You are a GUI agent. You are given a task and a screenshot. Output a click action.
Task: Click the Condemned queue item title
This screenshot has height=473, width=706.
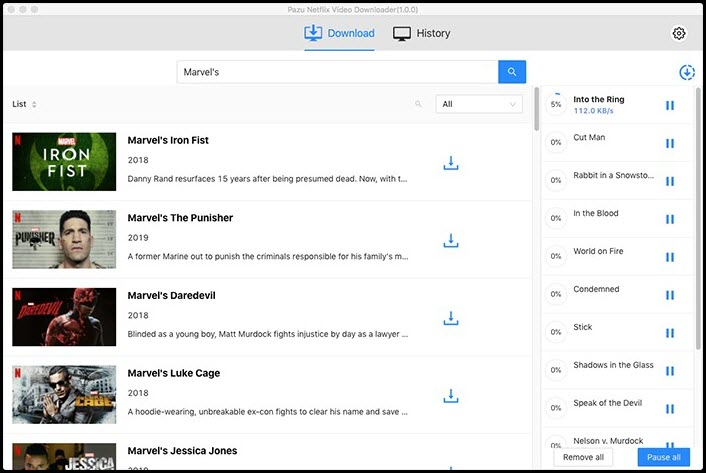596,289
